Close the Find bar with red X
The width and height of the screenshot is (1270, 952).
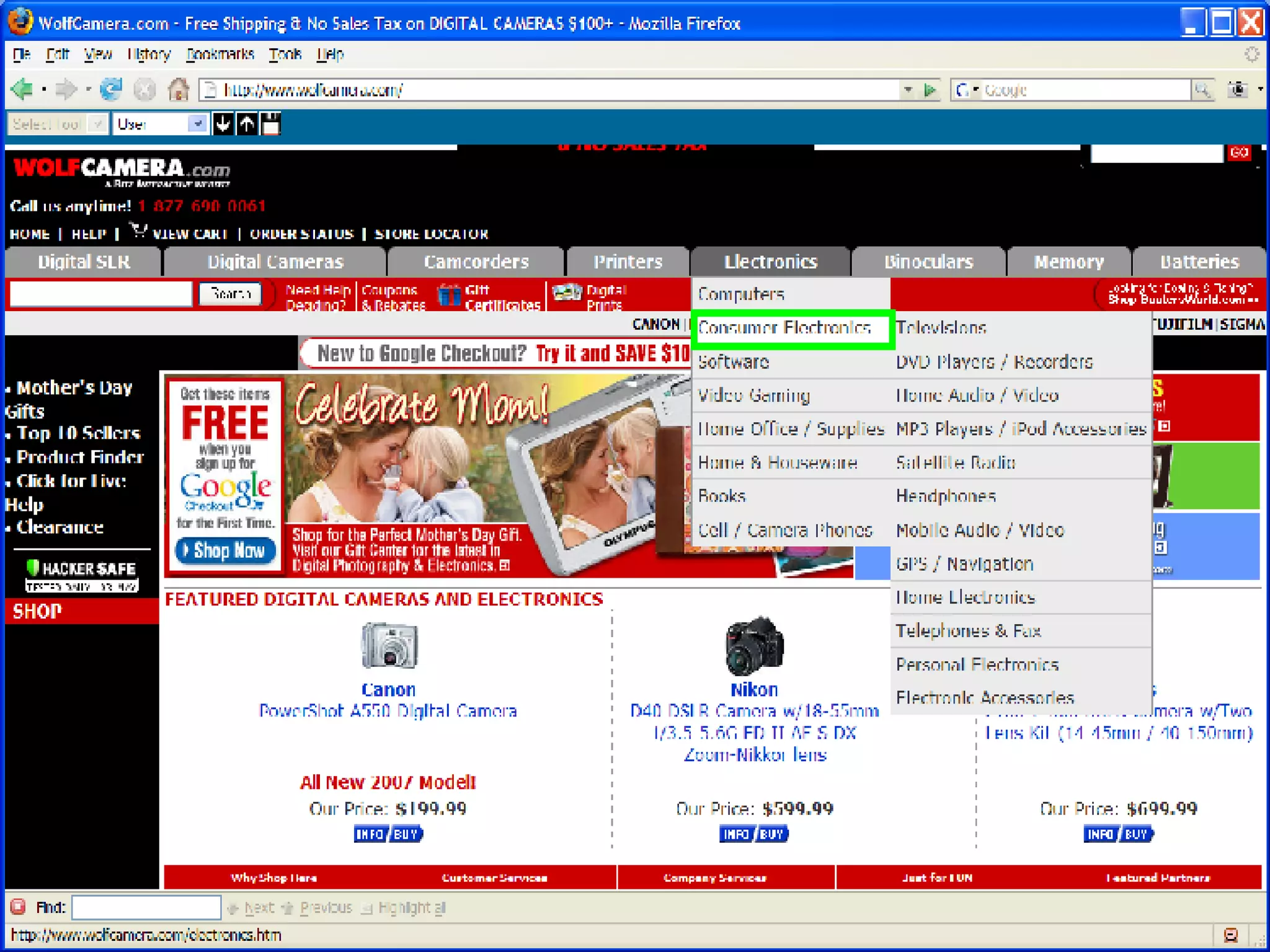click(18, 907)
